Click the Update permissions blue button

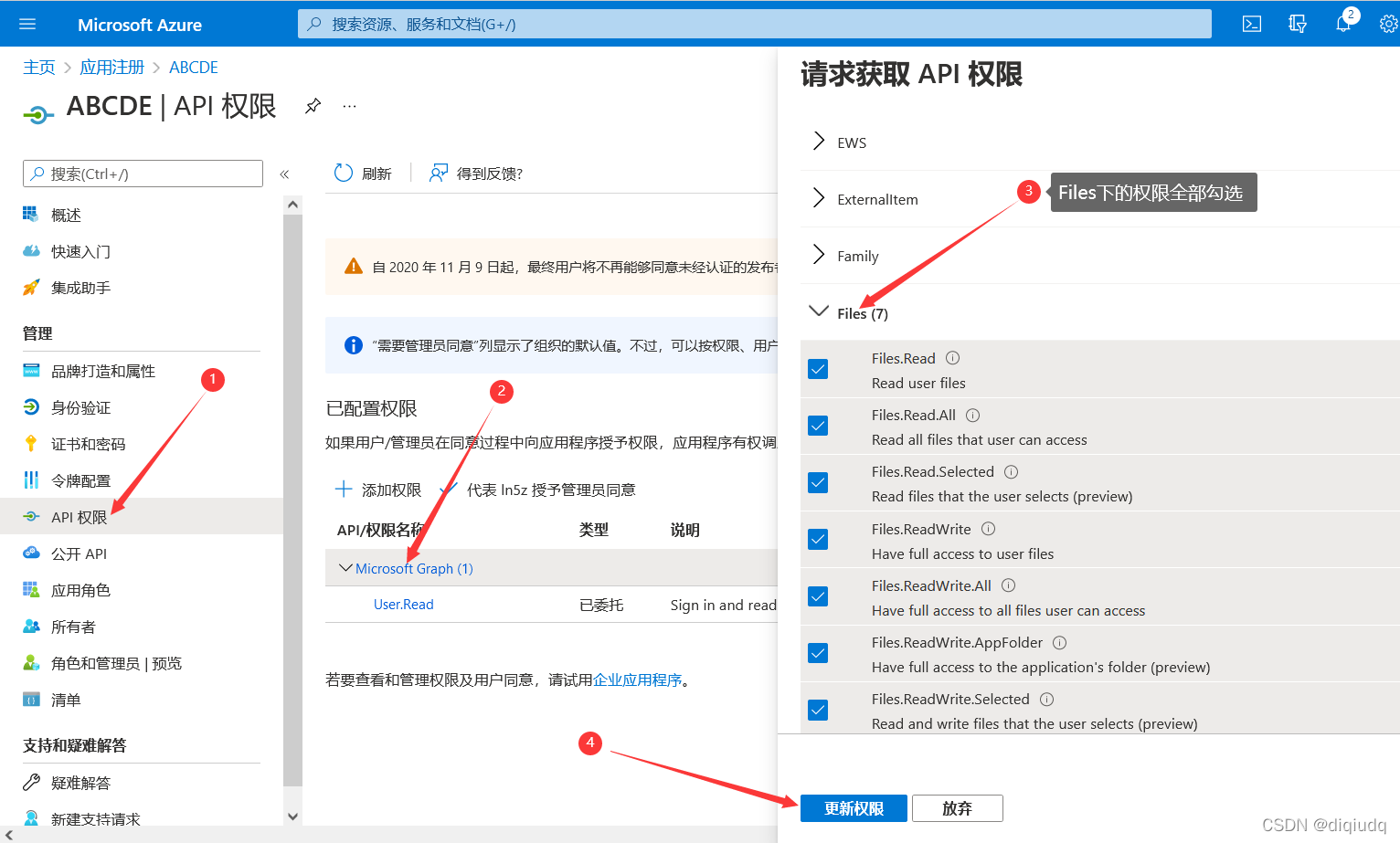pos(854,808)
